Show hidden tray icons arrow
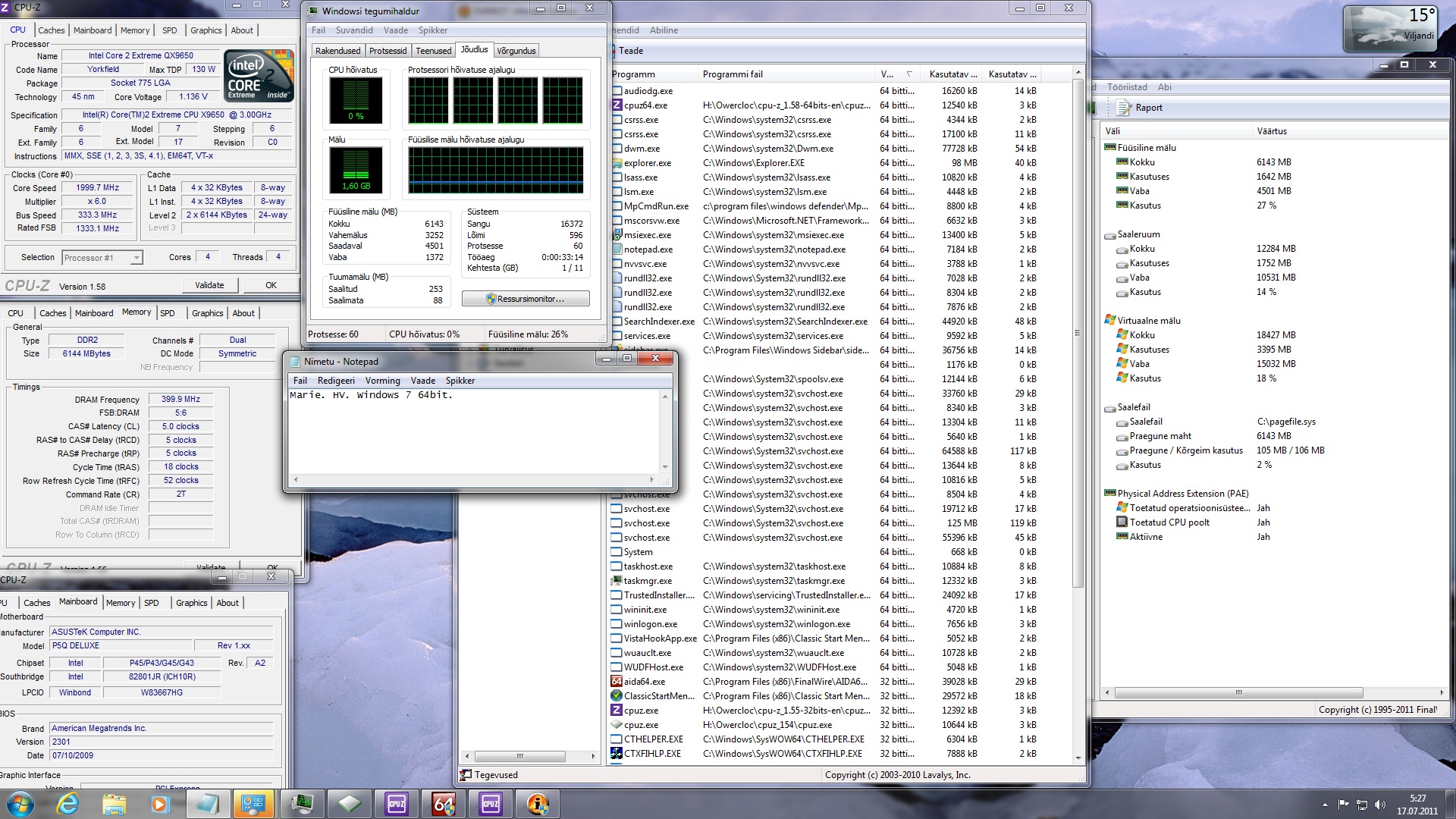Screen dimensions: 1456x819 coord(1325,805)
